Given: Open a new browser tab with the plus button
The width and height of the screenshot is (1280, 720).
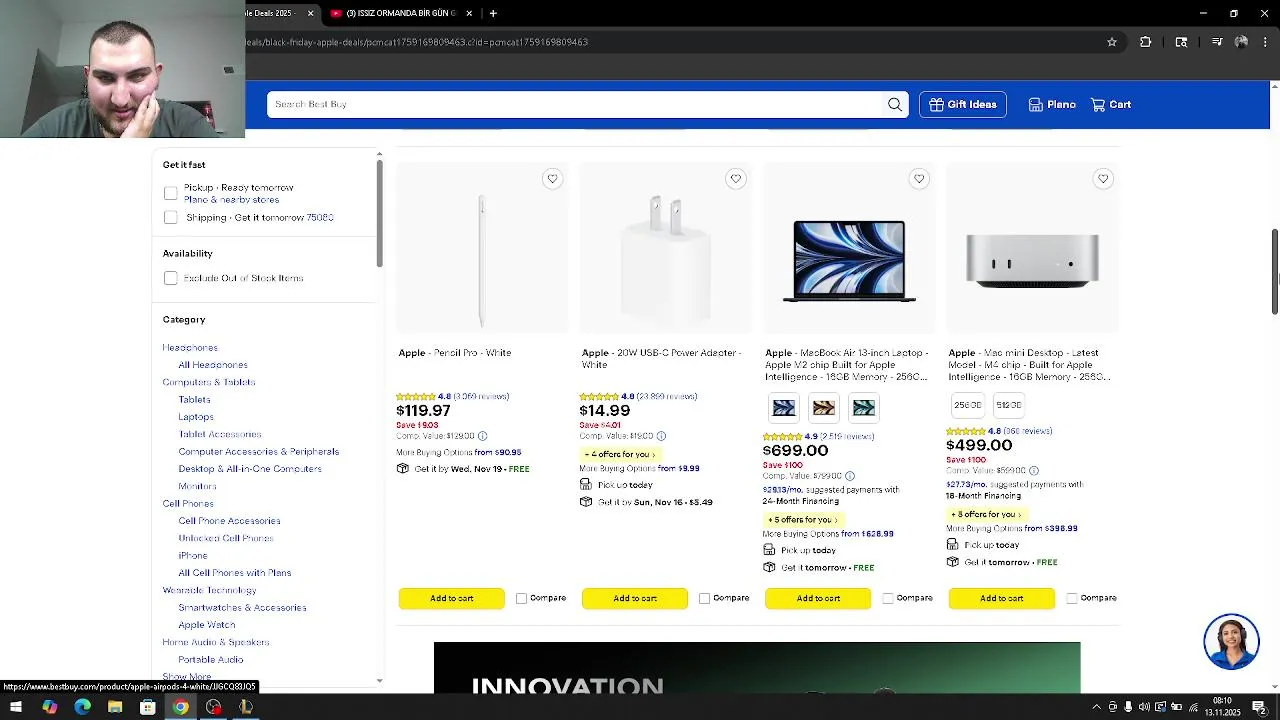Looking at the screenshot, I should point(493,13).
